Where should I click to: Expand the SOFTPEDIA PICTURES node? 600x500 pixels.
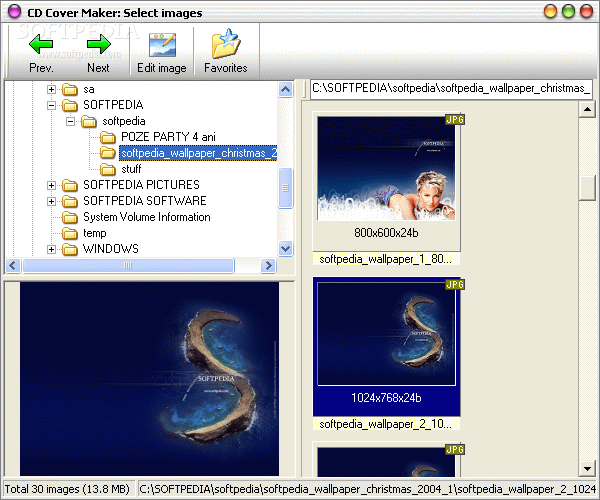tap(51, 186)
